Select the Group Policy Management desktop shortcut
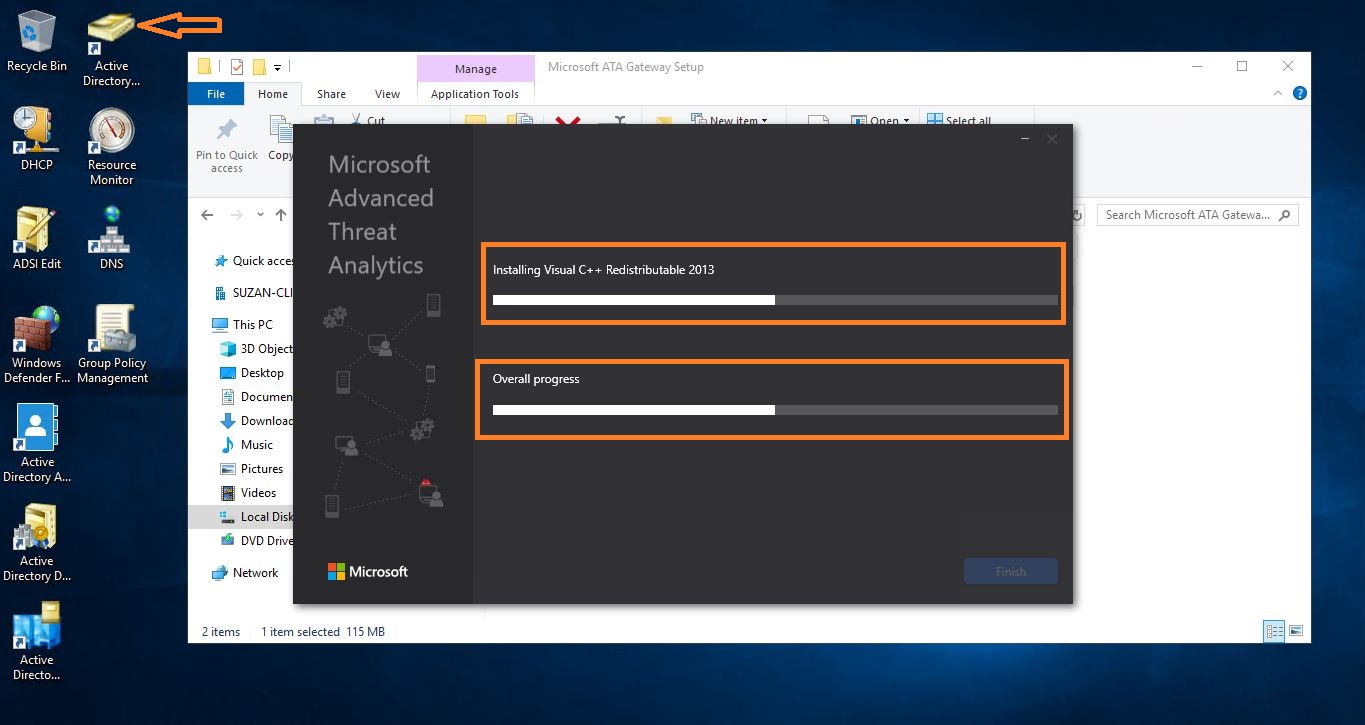 point(112,345)
